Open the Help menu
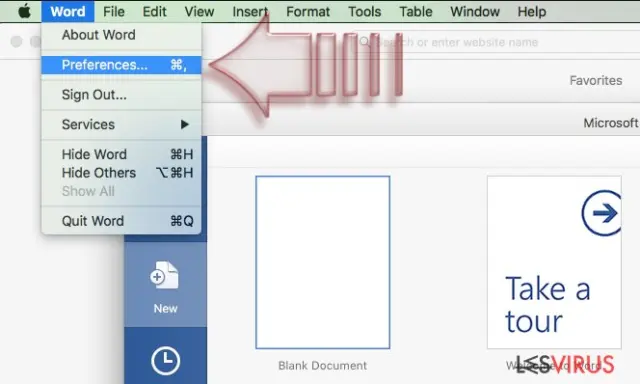 (532, 11)
